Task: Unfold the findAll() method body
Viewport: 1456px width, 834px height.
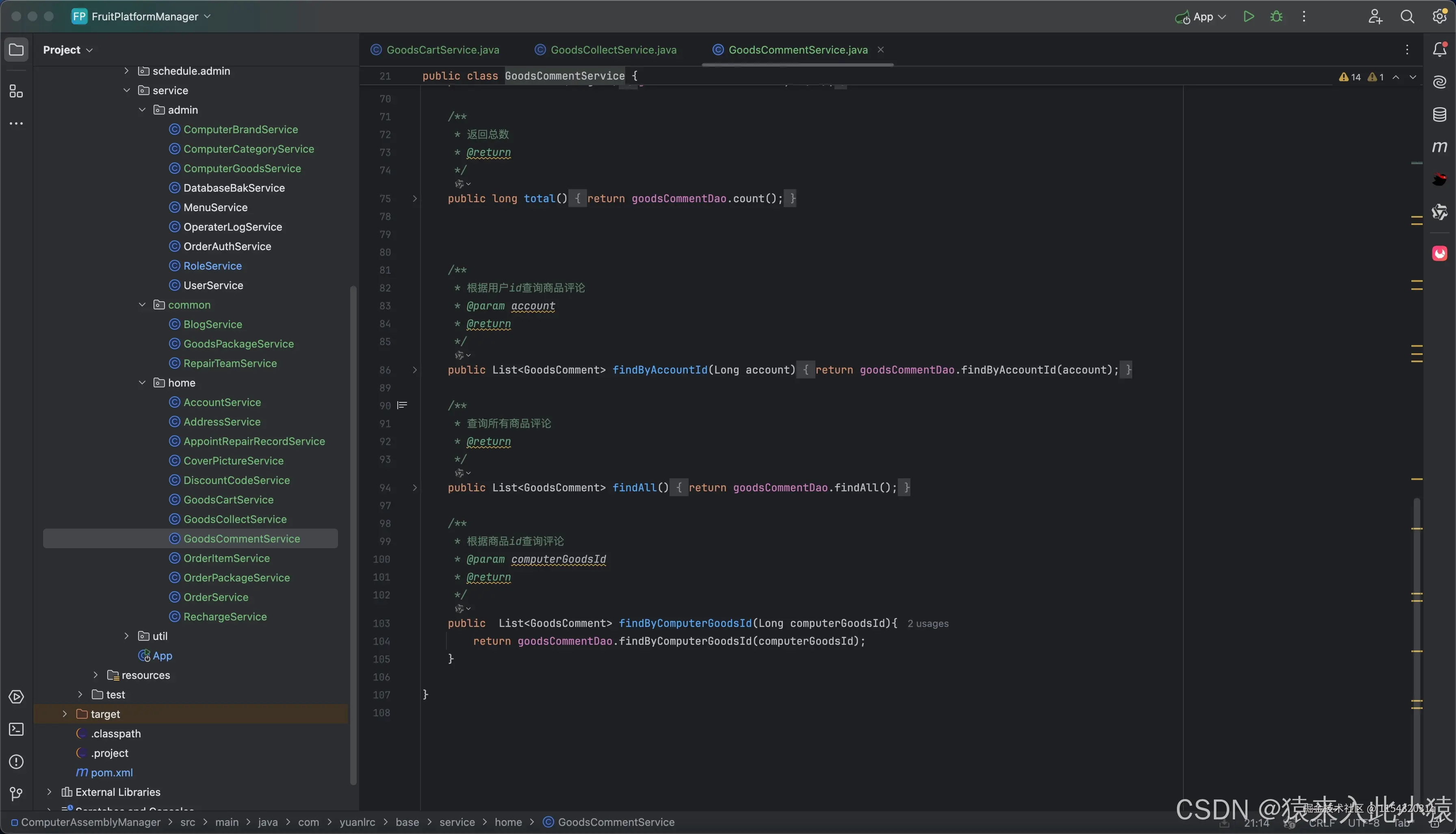Action: [x=415, y=488]
